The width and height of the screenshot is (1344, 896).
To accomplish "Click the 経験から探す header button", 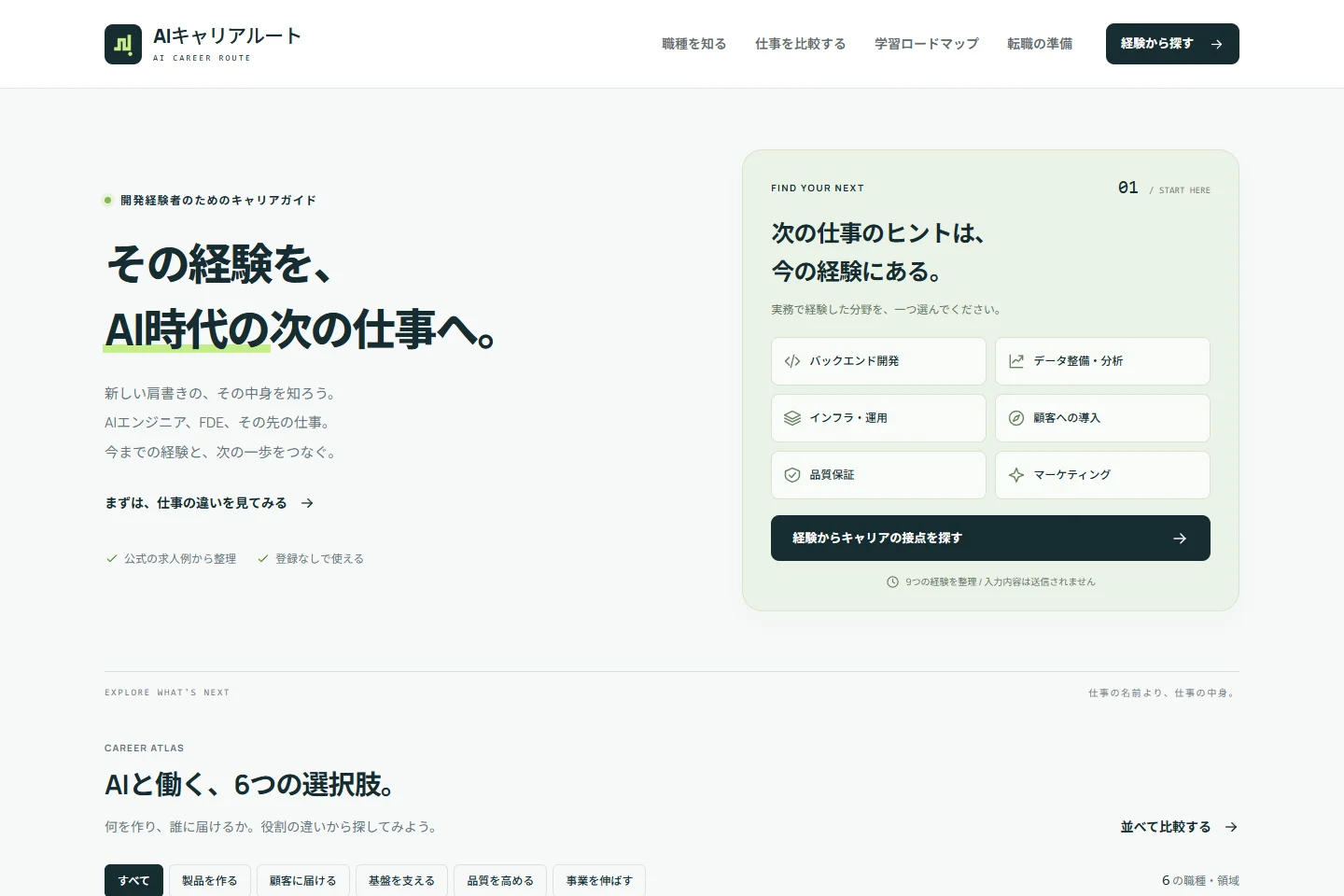I will (x=1172, y=44).
